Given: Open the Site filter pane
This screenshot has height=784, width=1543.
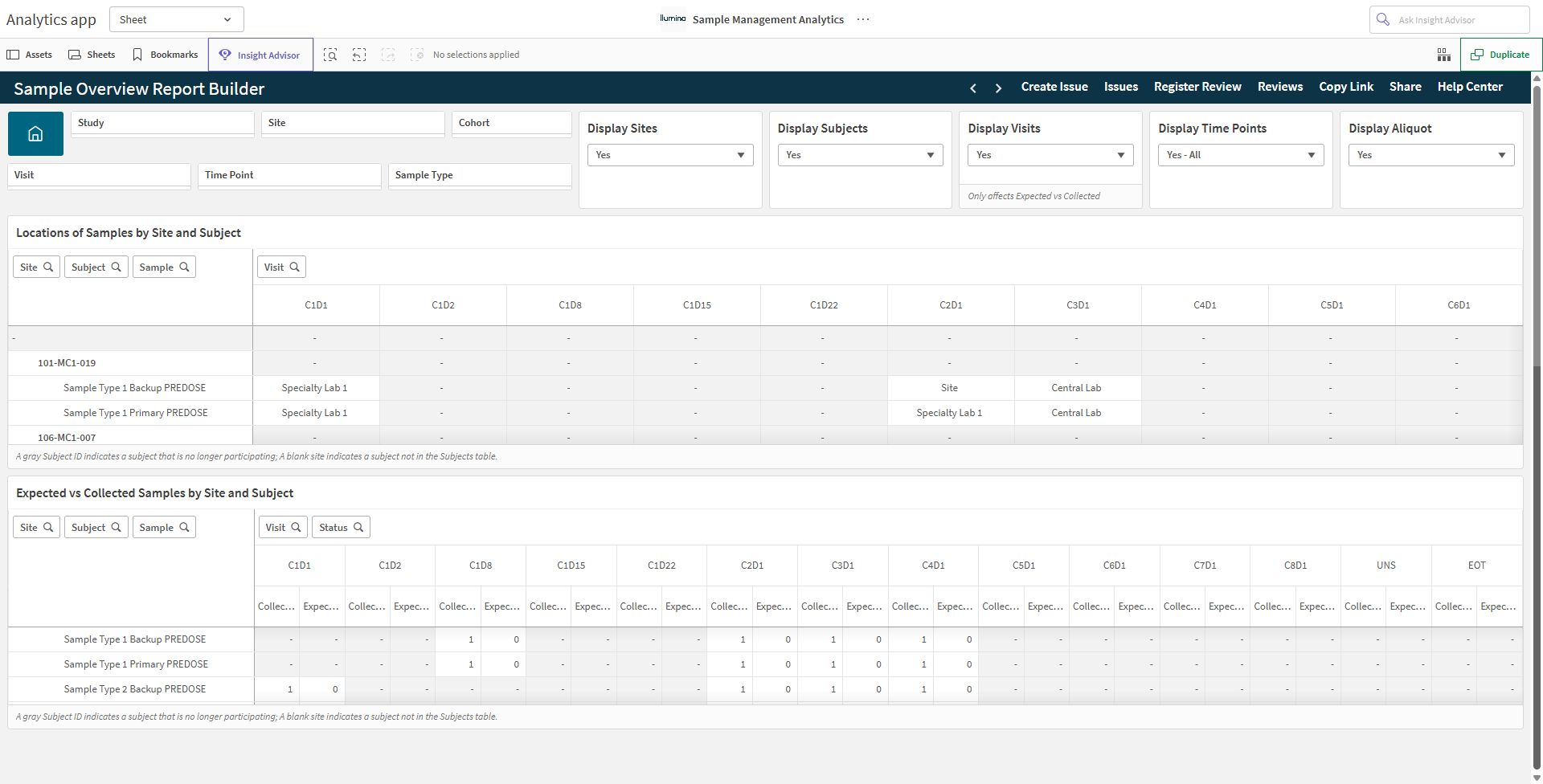Looking at the screenshot, I should (353, 123).
